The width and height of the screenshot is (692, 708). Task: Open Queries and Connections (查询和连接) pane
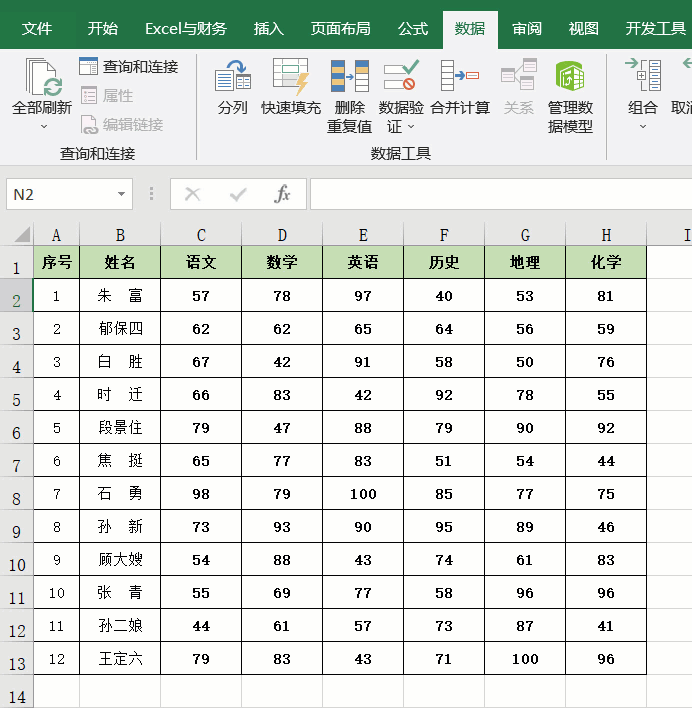(128, 67)
